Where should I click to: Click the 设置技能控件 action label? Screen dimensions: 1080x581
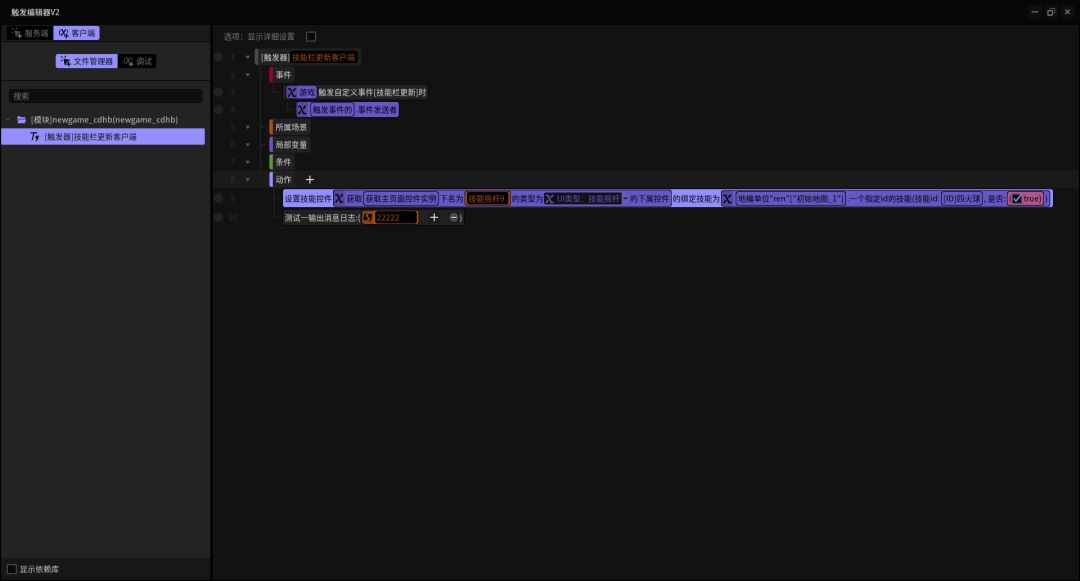[x=308, y=198]
